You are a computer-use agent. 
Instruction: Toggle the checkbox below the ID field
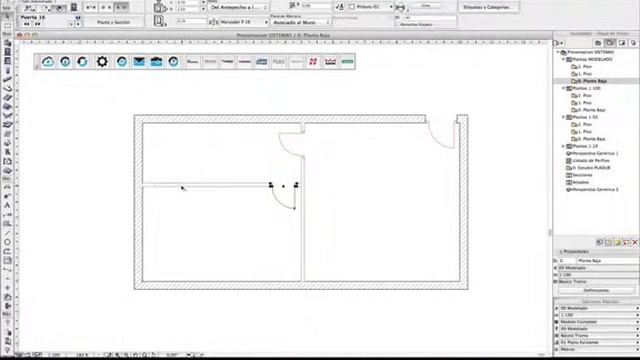[x=397, y=24]
